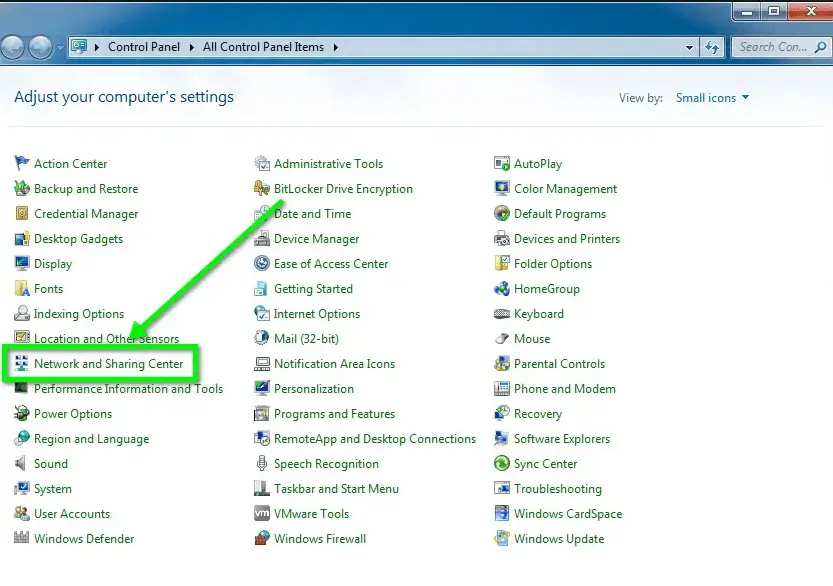833x586 pixels.
Task: Open Programs and Features link
Action: pyautogui.click(x=335, y=413)
